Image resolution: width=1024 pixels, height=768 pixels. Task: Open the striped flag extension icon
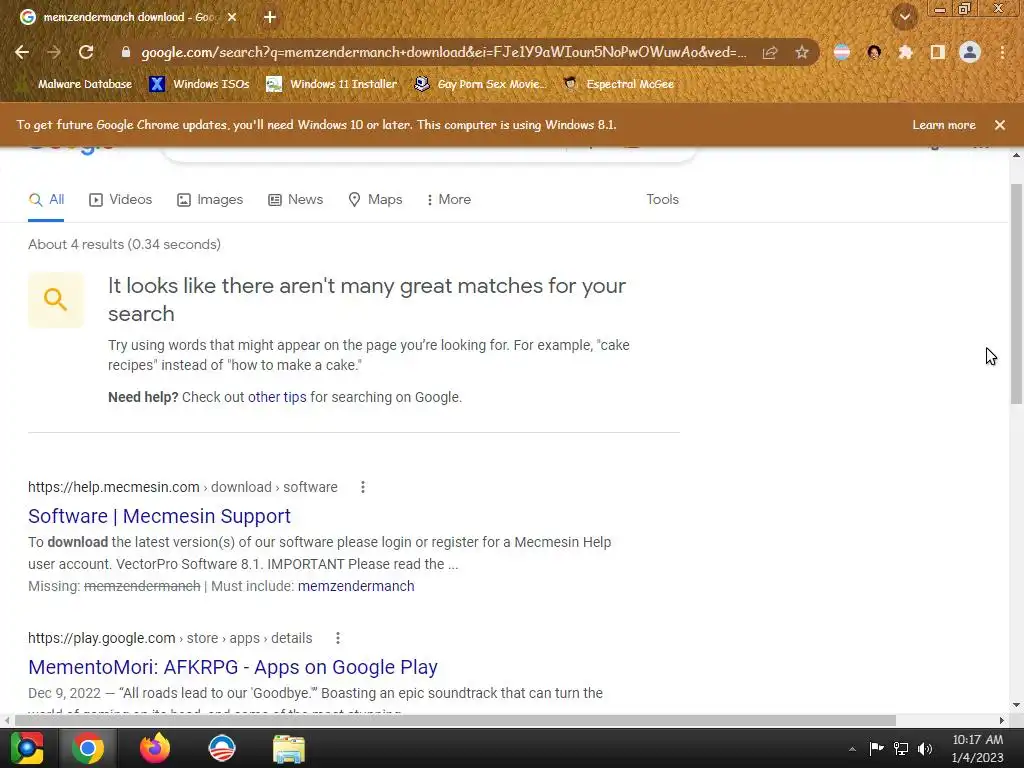(842, 52)
